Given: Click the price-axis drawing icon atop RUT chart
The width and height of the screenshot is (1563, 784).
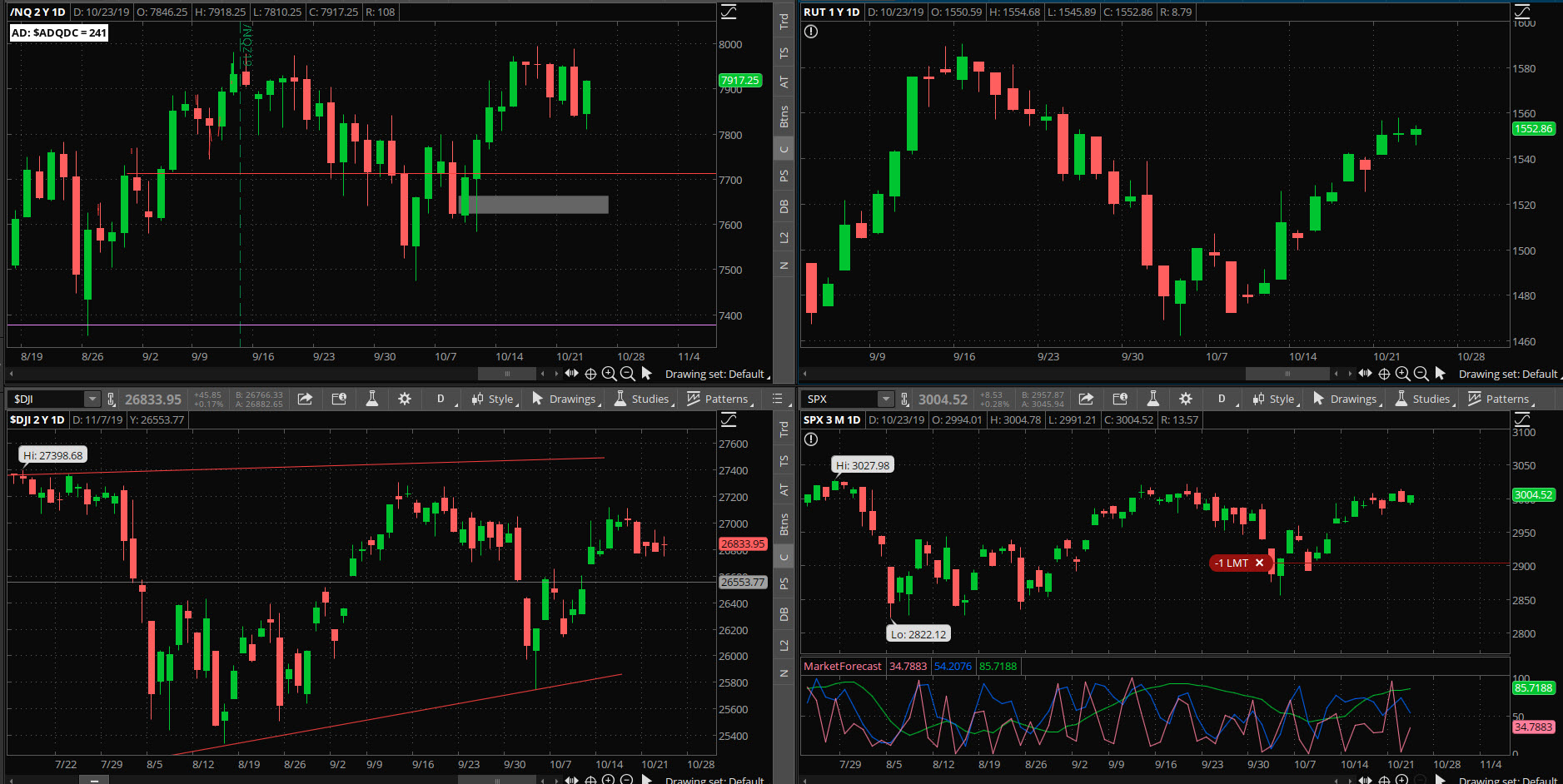Looking at the screenshot, I should coord(1522,12).
